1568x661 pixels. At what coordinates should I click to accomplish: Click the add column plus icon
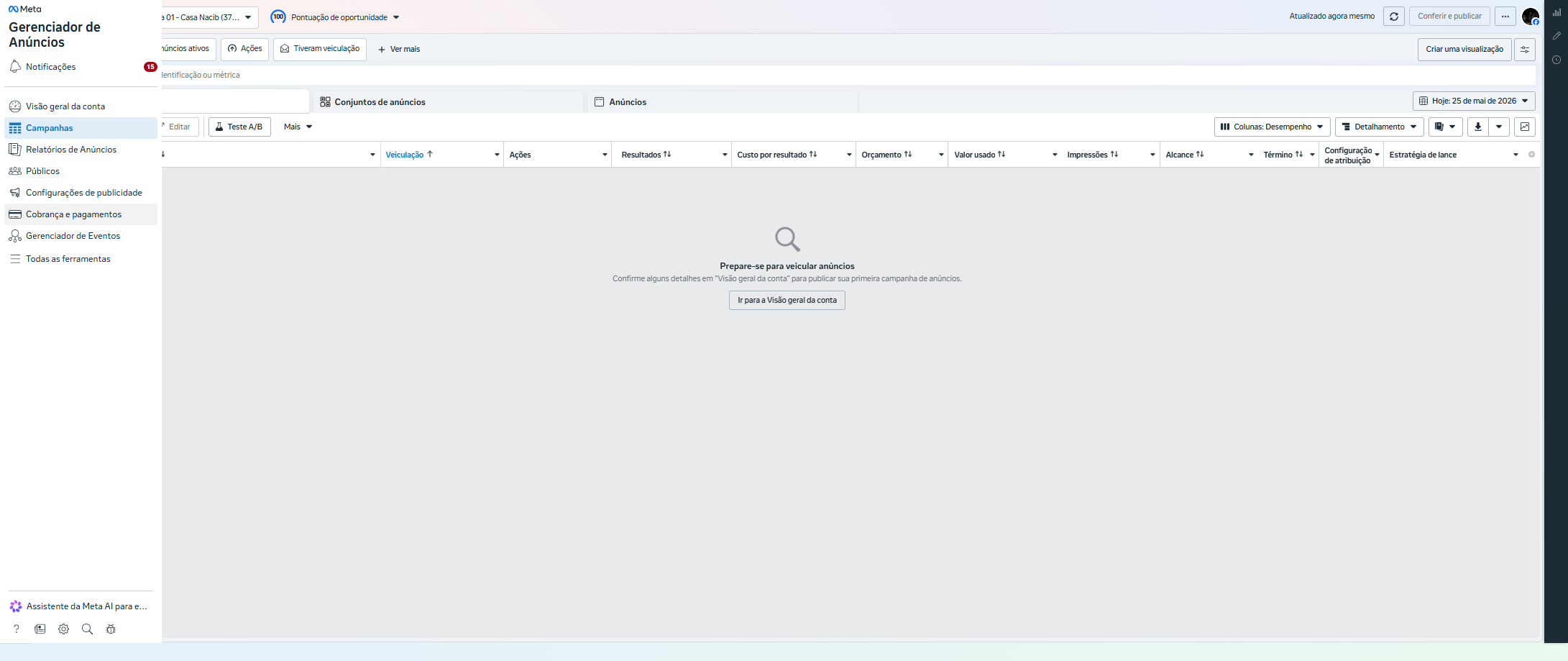click(1531, 155)
